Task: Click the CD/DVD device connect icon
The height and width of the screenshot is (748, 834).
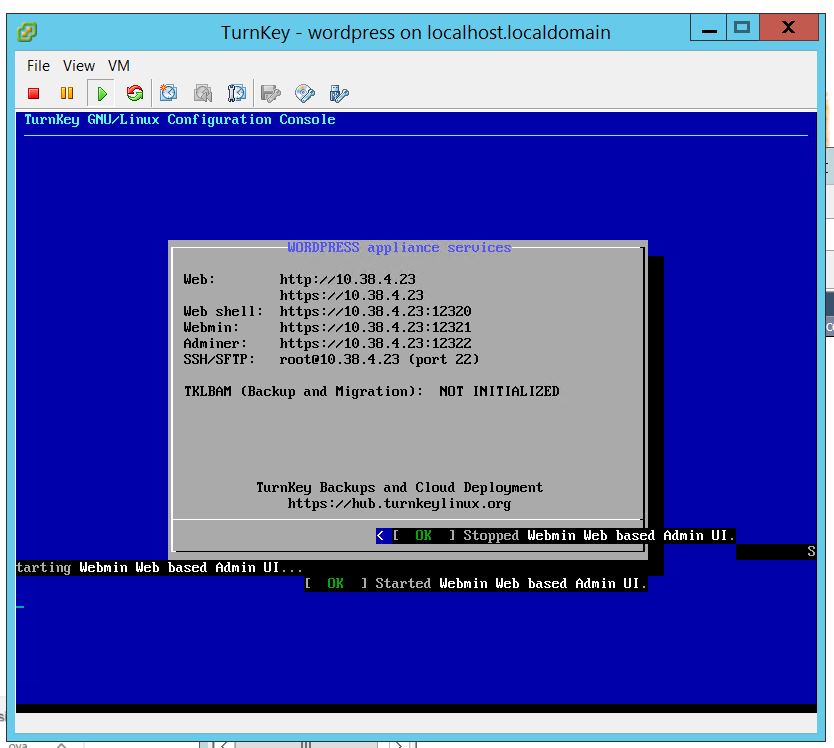Action: pos(304,94)
